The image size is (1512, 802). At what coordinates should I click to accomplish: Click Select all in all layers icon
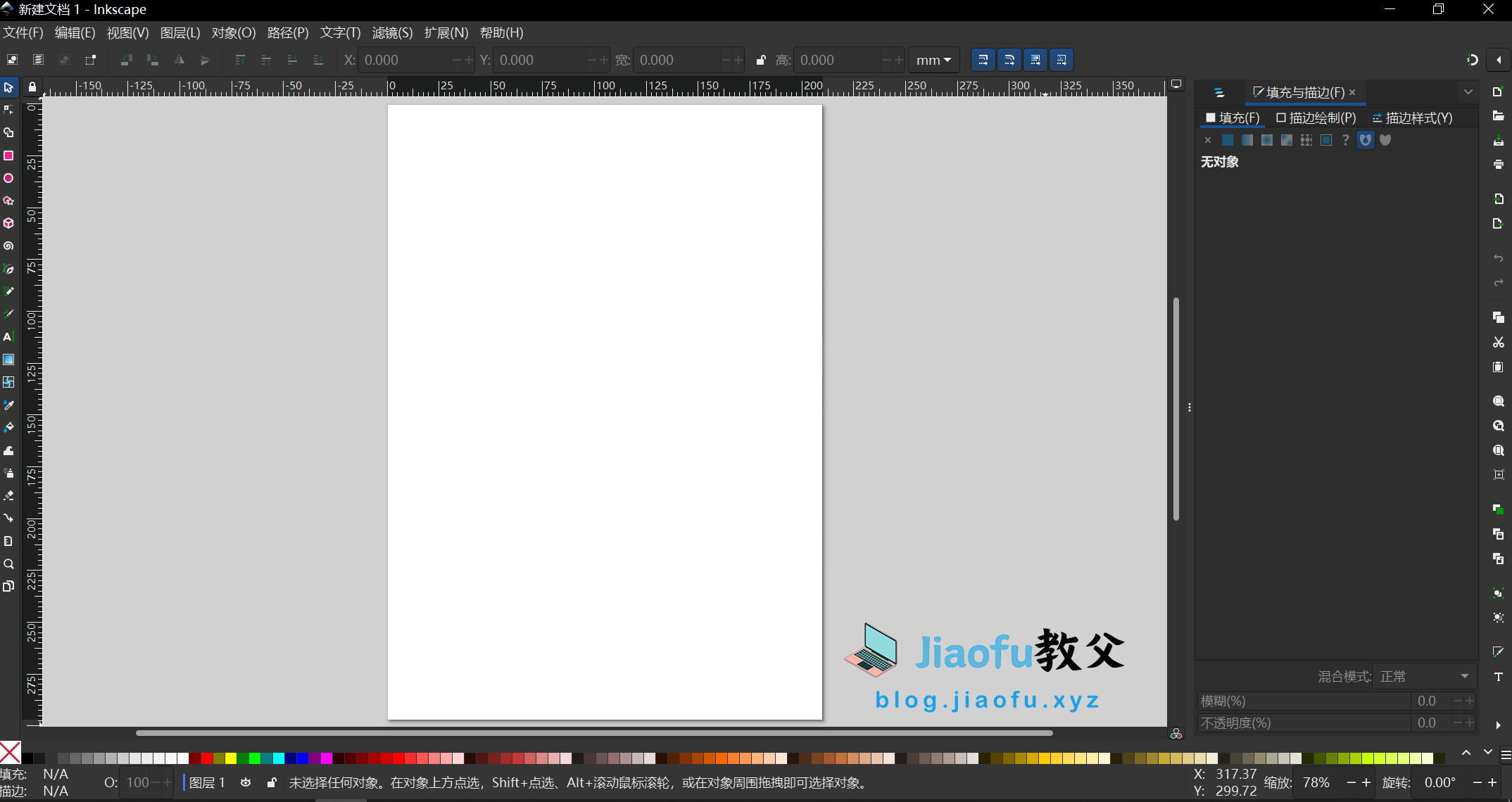click(39, 60)
